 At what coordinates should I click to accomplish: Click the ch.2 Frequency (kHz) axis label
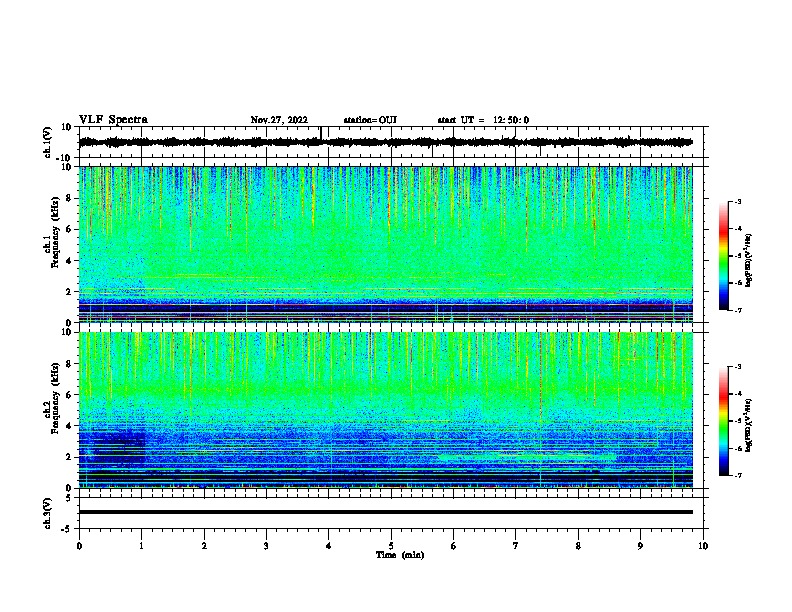click(x=52, y=398)
